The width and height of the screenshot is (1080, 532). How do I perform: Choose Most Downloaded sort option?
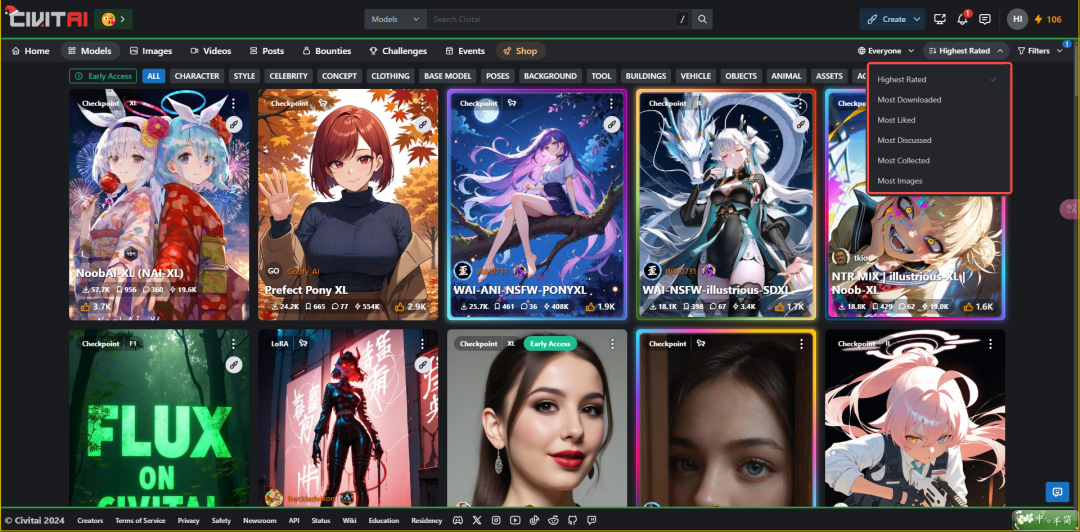(909, 100)
